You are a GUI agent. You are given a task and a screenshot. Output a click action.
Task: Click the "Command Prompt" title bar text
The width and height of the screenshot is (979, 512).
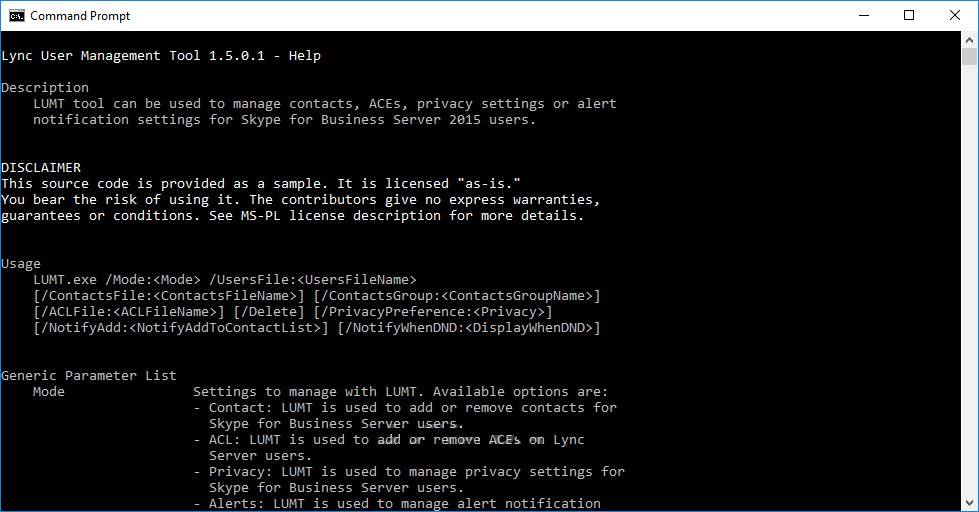tap(80, 16)
